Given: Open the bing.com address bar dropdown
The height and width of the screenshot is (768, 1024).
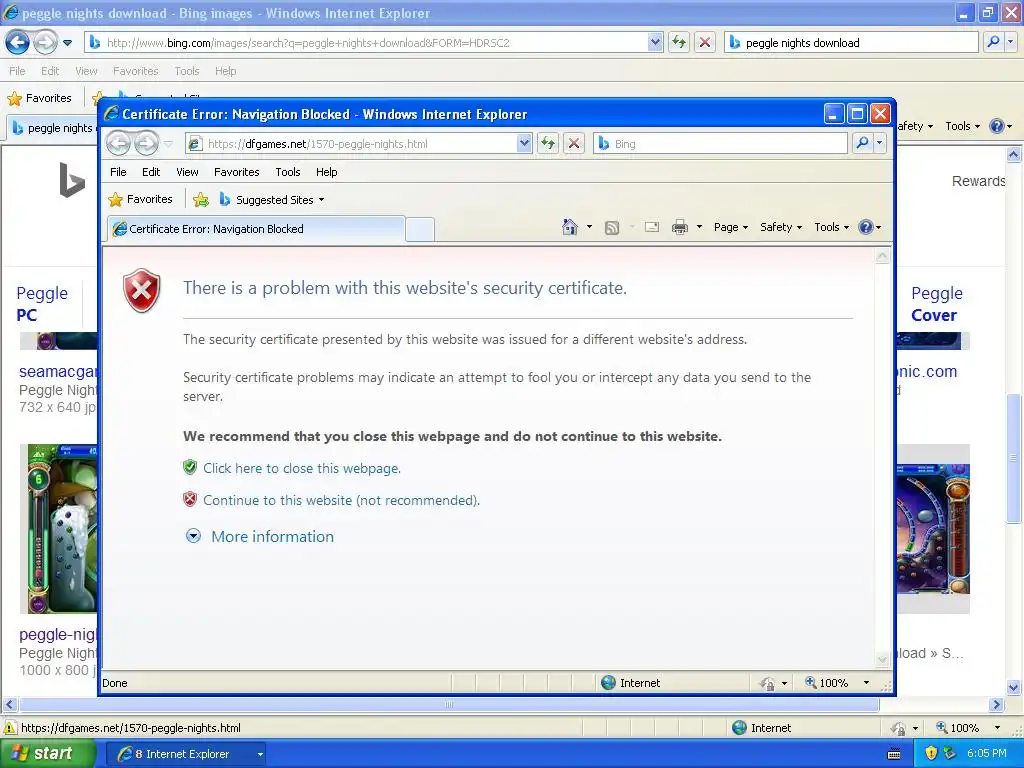Looking at the screenshot, I should pyautogui.click(x=655, y=42).
